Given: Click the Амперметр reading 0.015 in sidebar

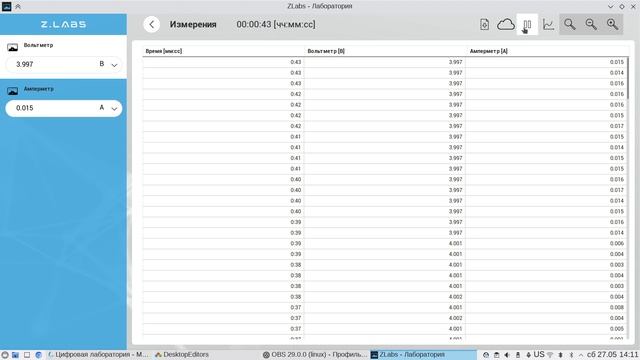Looking at the screenshot, I should (24, 108).
